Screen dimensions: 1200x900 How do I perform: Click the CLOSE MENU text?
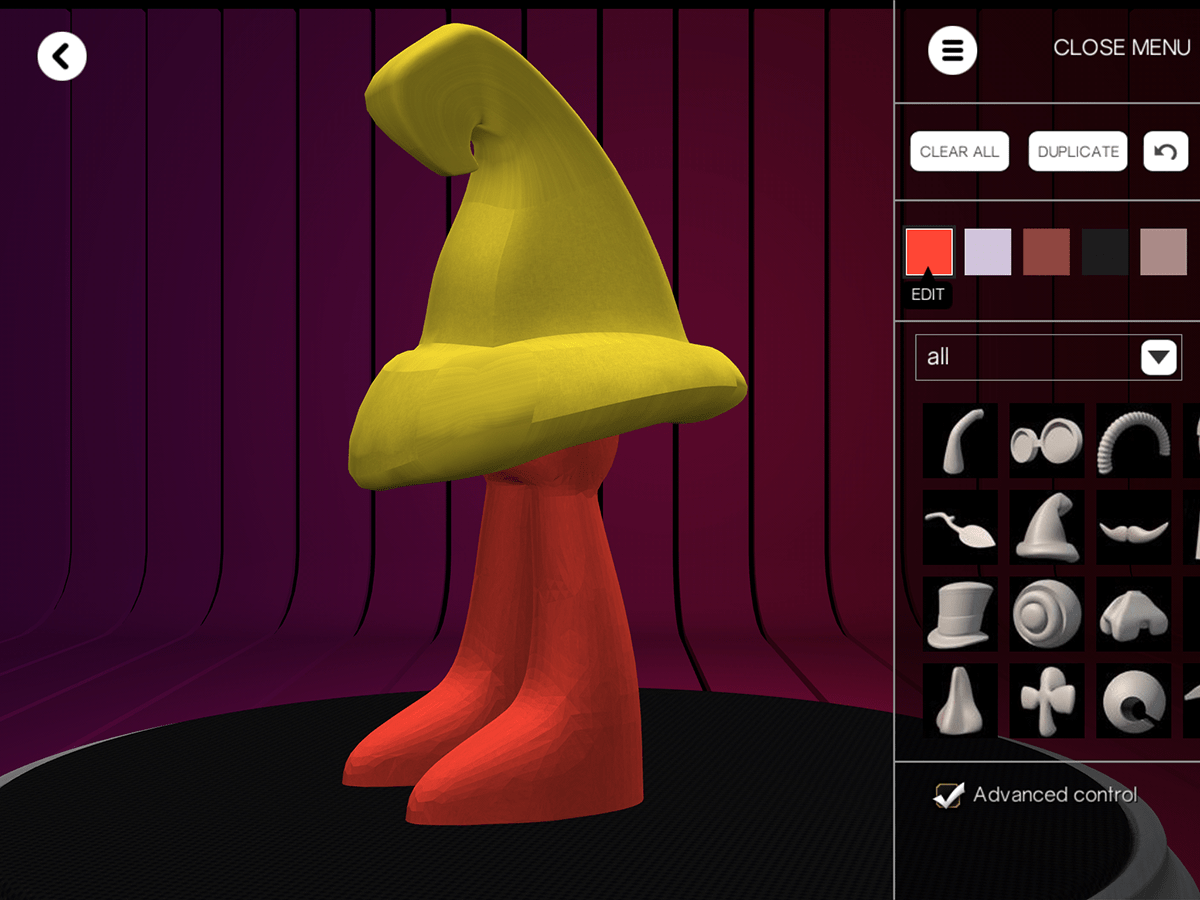(x=1121, y=48)
